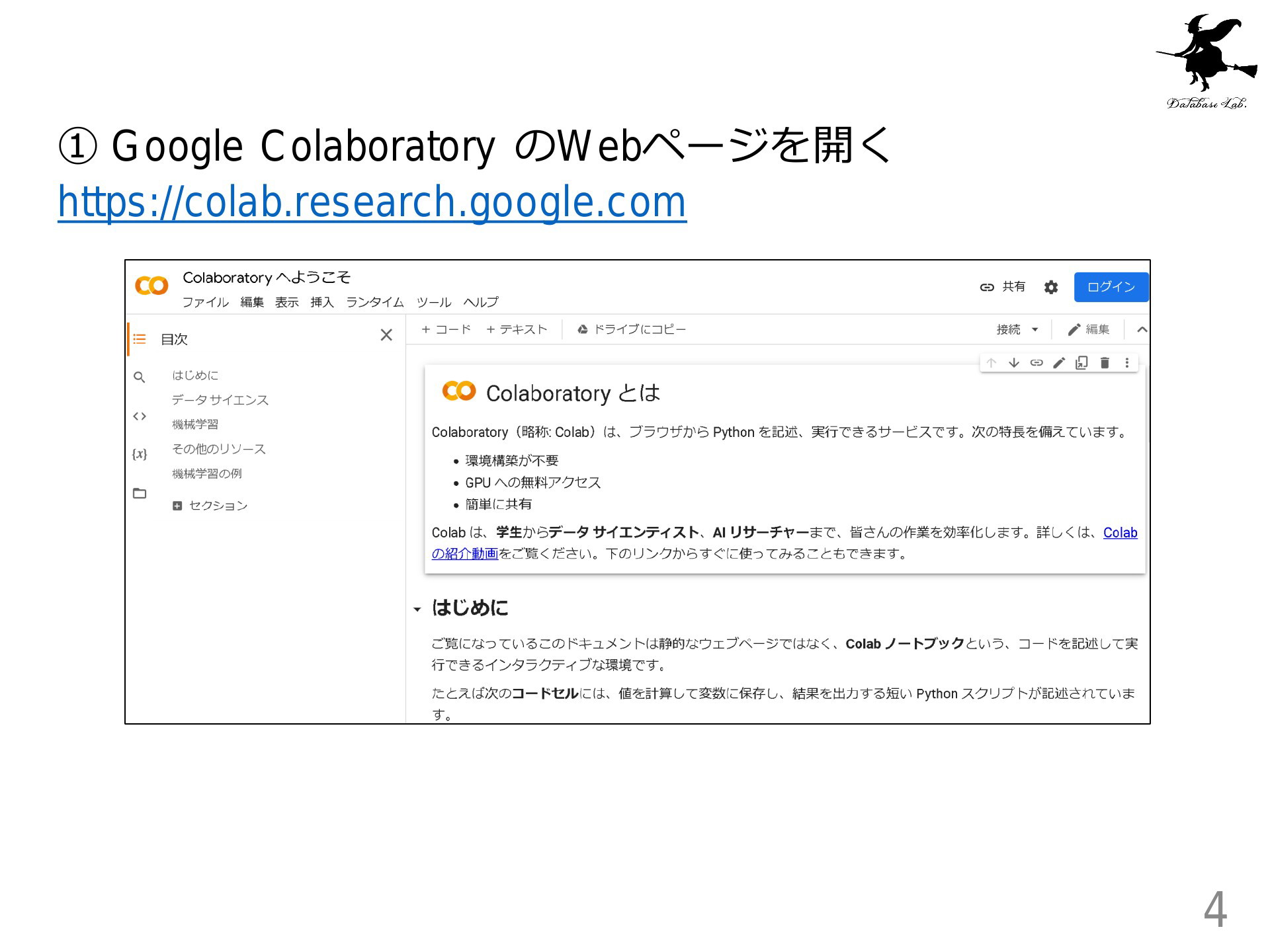Screen dimensions: 1270x952
Task: Mirror cell in tab icon
Action: click(1081, 362)
